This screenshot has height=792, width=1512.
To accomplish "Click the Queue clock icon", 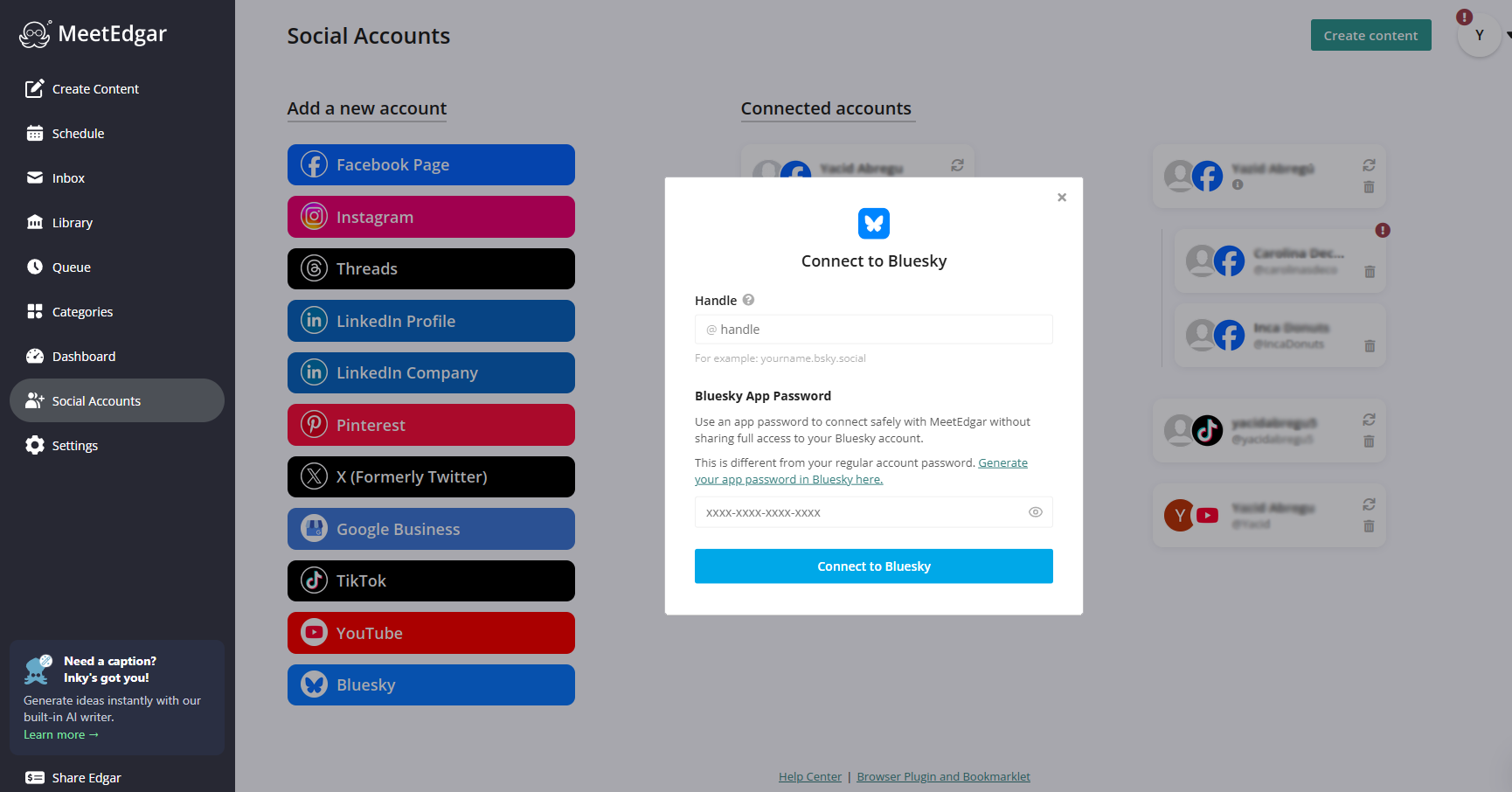I will click(35, 267).
